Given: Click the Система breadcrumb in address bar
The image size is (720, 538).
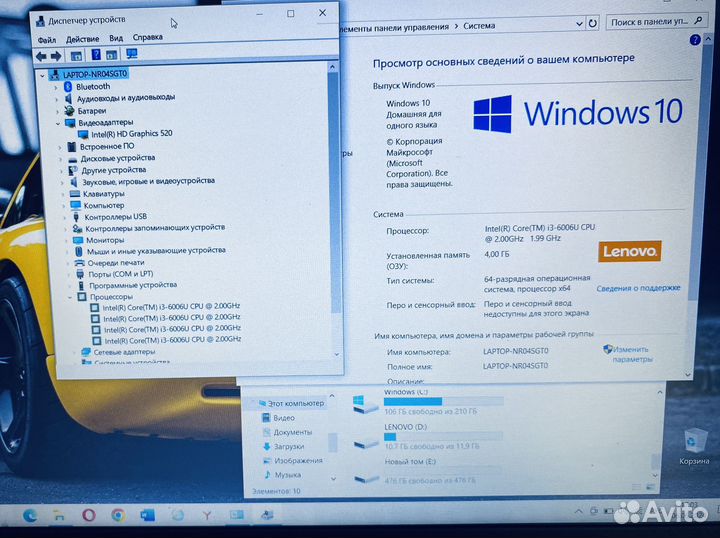Looking at the screenshot, I should tap(479, 26).
